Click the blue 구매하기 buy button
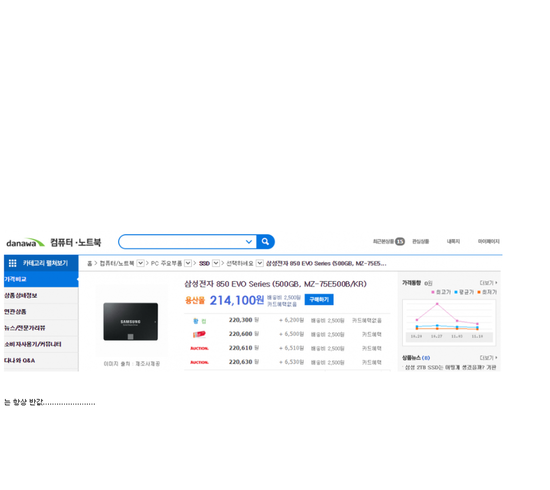This screenshot has height=490, width=550. tap(319, 300)
